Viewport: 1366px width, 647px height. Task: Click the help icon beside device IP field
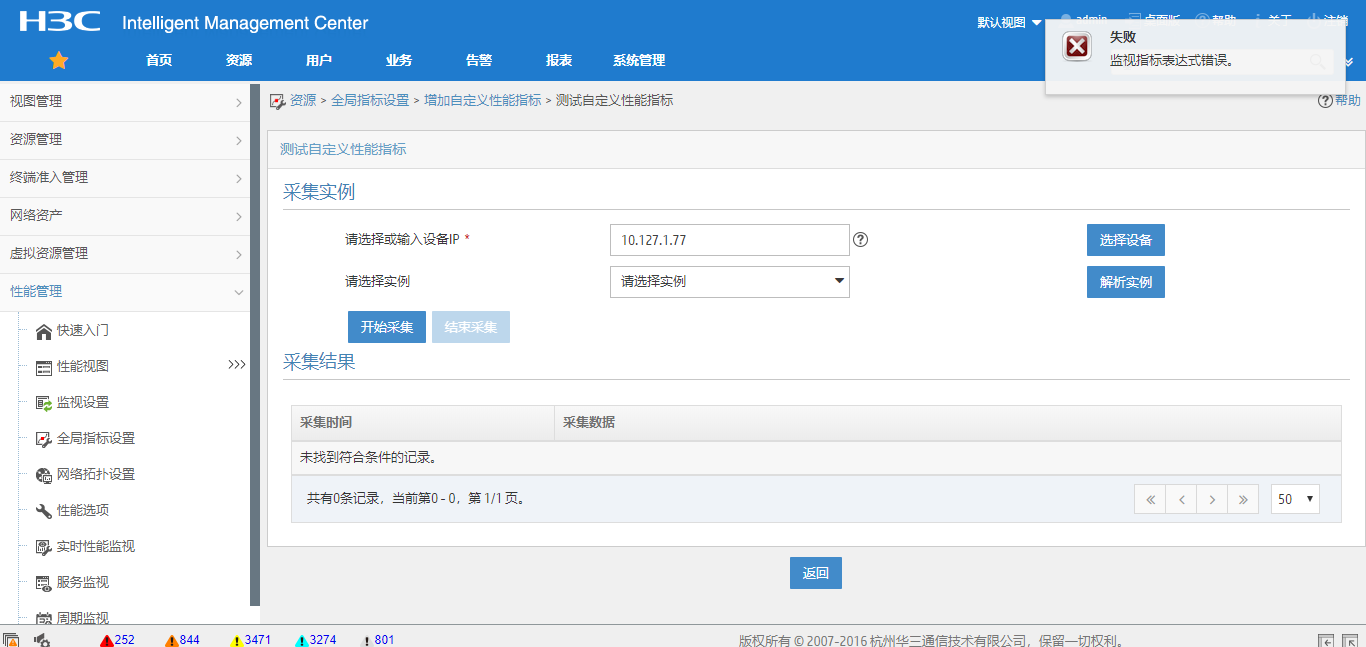pos(860,240)
